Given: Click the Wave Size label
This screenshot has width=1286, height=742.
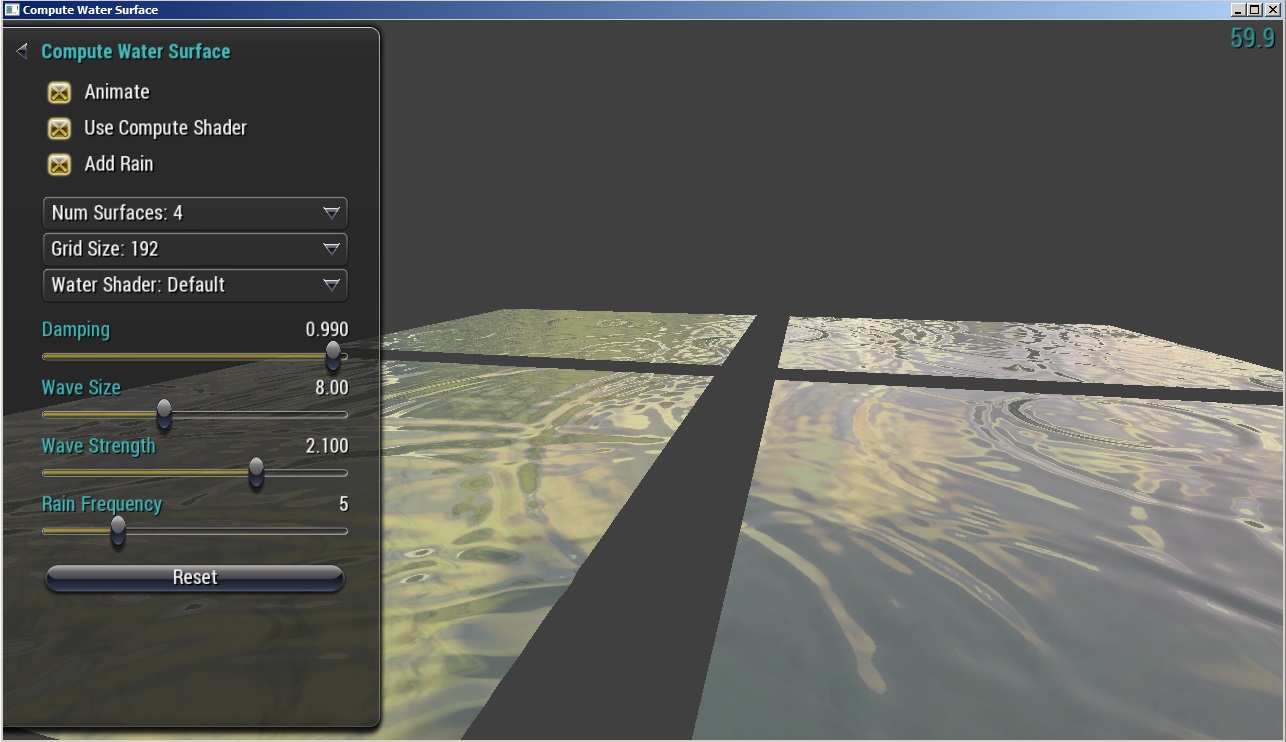Looking at the screenshot, I should click(81, 388).
